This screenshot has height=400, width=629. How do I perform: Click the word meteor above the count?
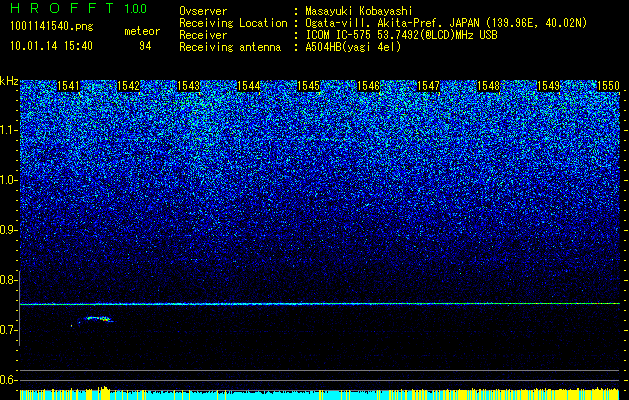[142, 31]
